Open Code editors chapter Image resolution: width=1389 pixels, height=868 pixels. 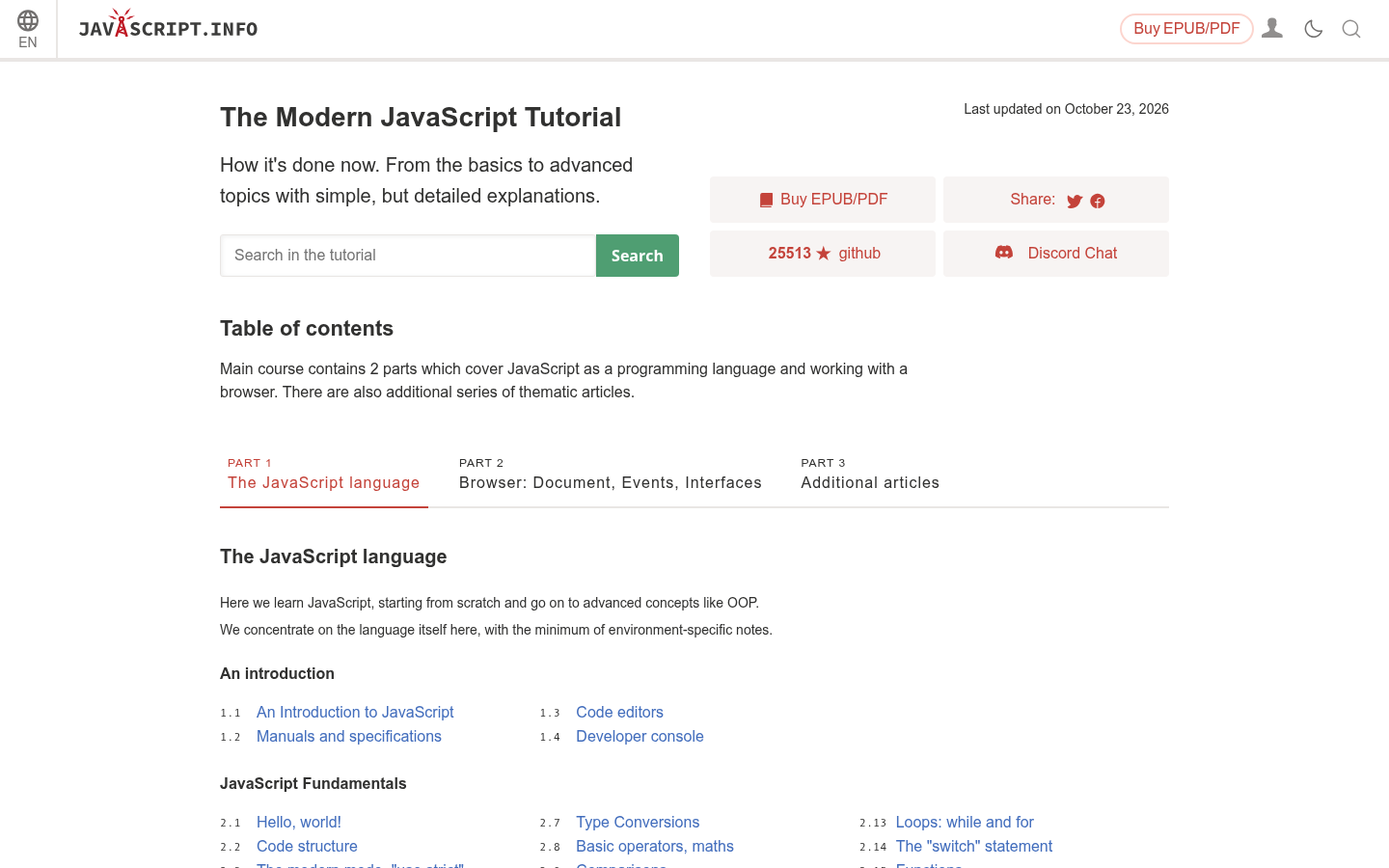pos(619,712)
